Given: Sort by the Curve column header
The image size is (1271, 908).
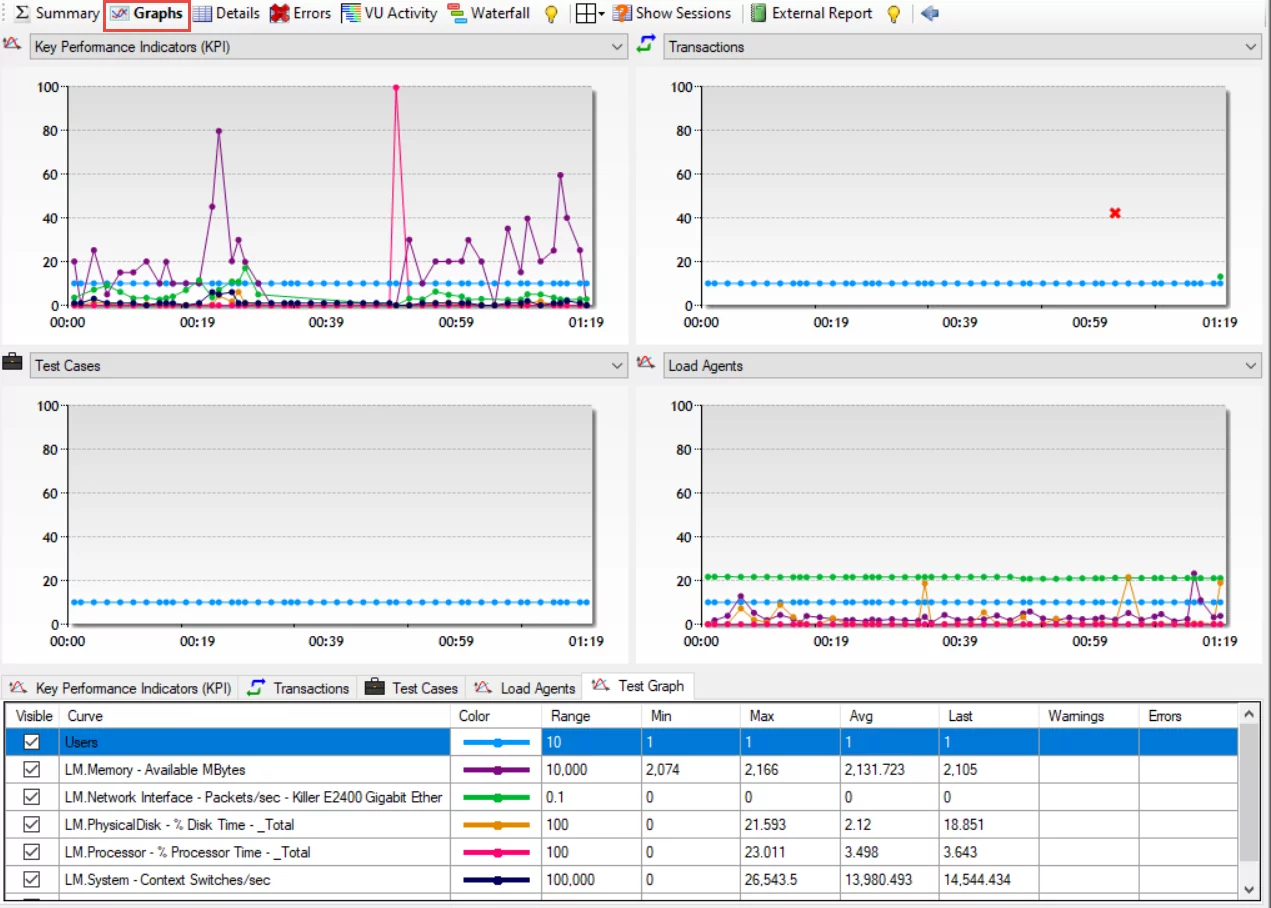Looking at the screenshot, I should click(x=256, y=716).
